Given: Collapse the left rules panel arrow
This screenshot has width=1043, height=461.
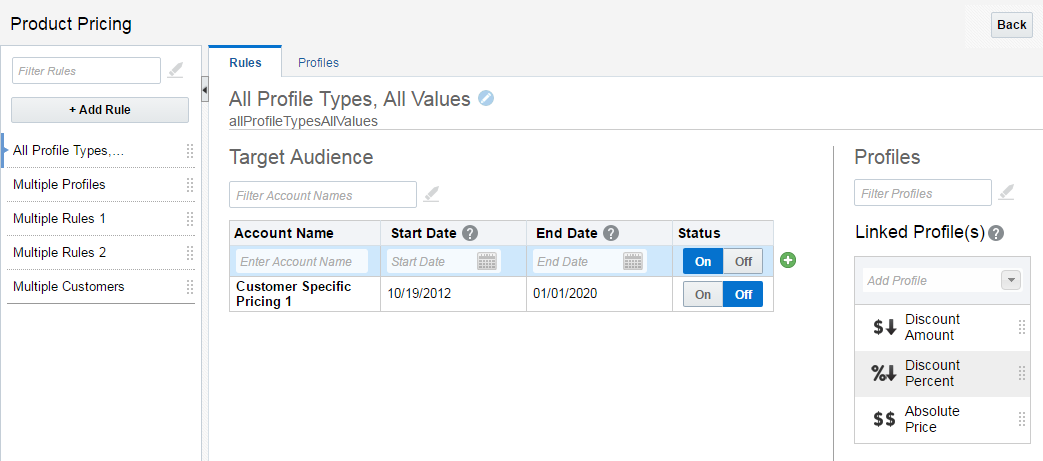Looking at the screenshot, I should pos(204,91).
